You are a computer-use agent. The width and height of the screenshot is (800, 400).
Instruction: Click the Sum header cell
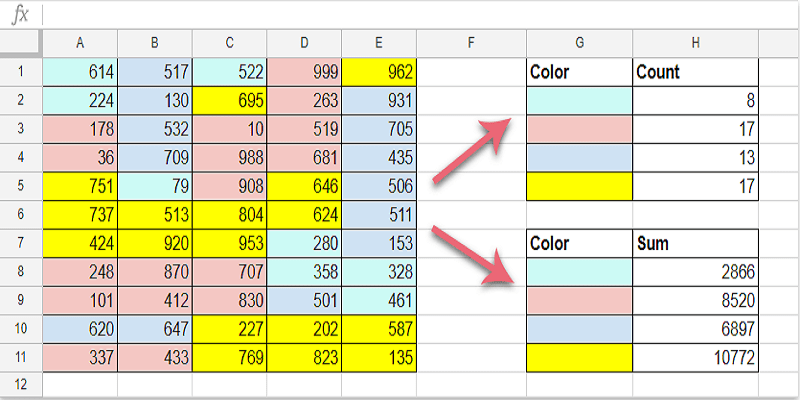click(x=696, y=242)
